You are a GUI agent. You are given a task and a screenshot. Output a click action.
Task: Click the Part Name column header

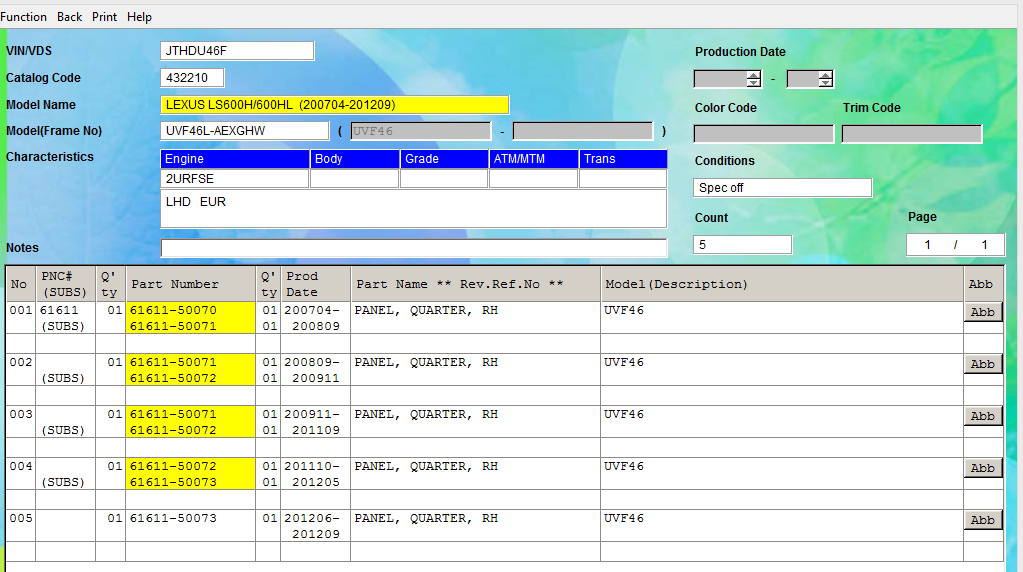click(x=476, y=284)
